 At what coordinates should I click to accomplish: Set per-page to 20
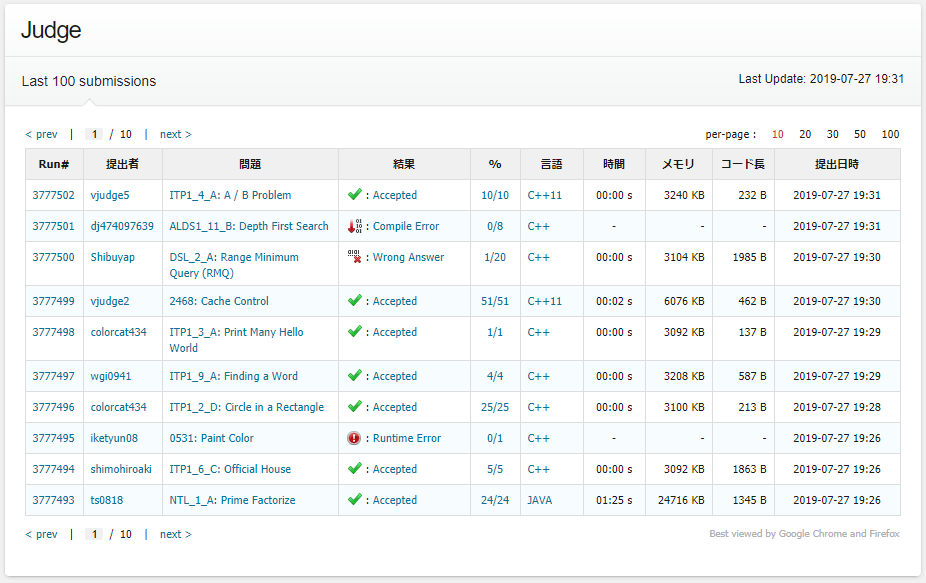click(804, 134)
